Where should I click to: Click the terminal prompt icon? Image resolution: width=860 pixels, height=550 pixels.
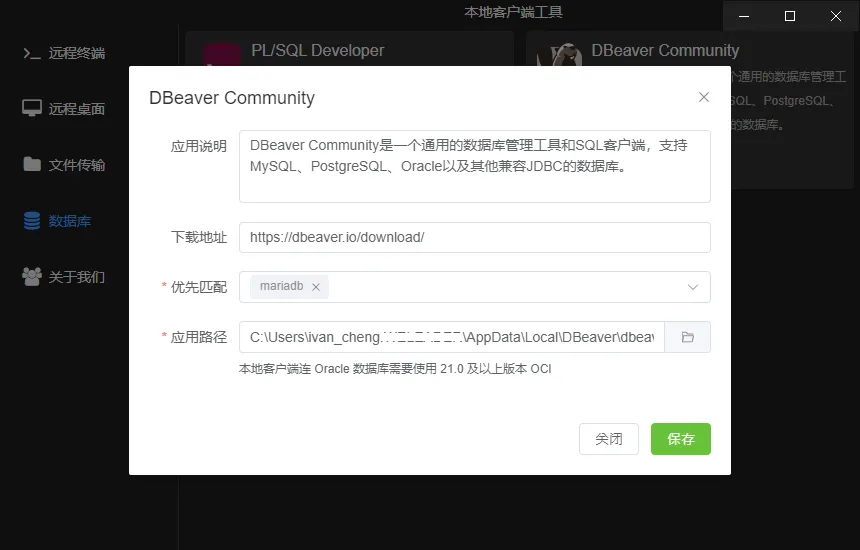[32, 53]
